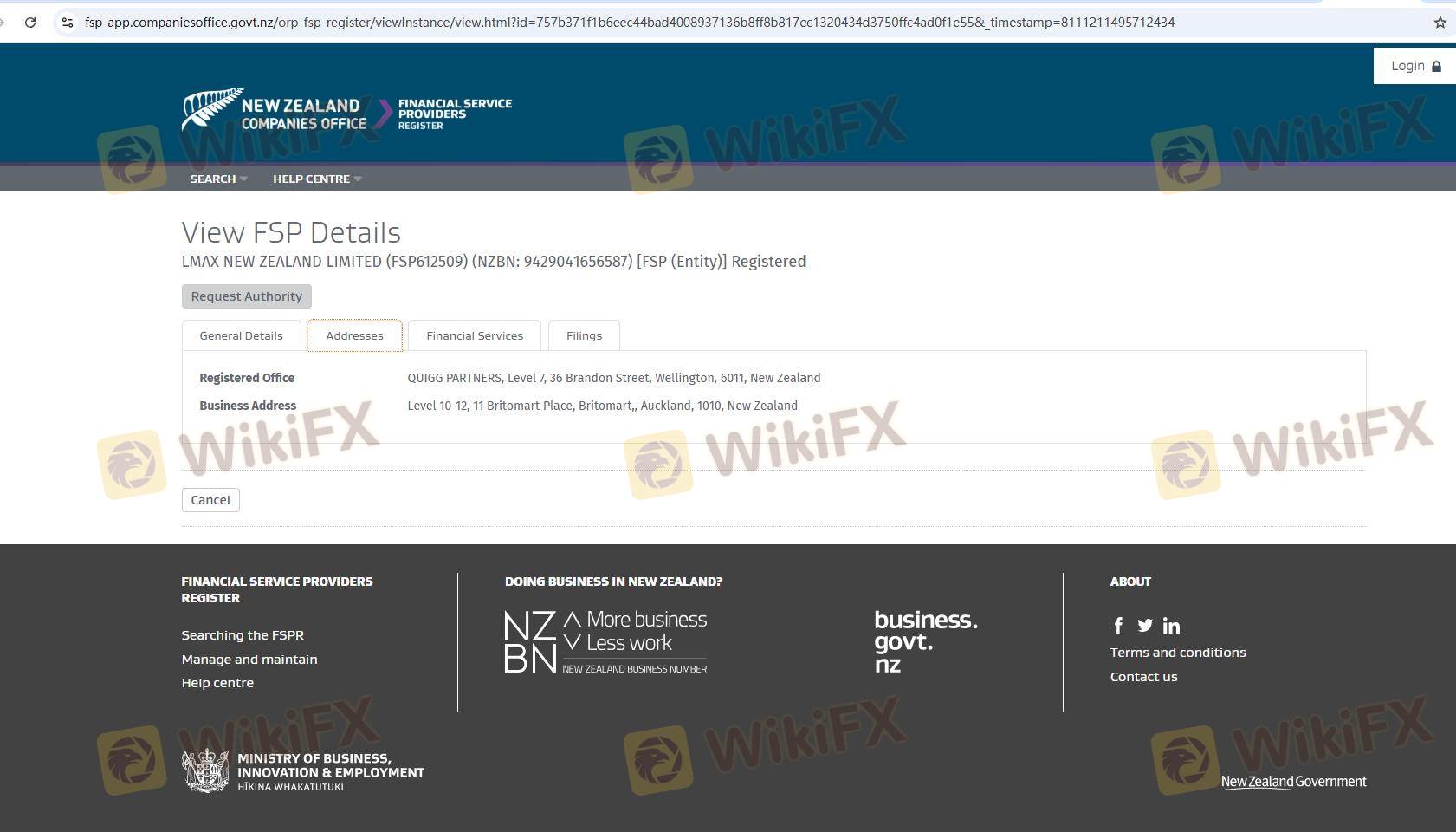The width and height of the screenshot is (1456, 832).
Task: Click the Request Authority button
Action: click(x=246, y=296)
